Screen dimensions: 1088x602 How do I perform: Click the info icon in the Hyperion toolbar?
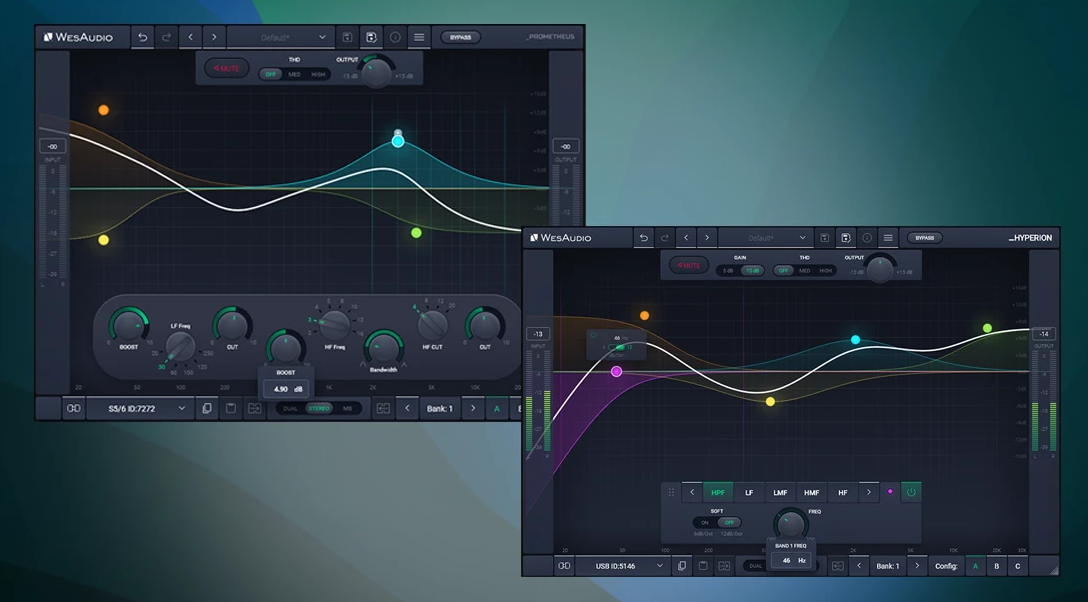pos(867,238)
